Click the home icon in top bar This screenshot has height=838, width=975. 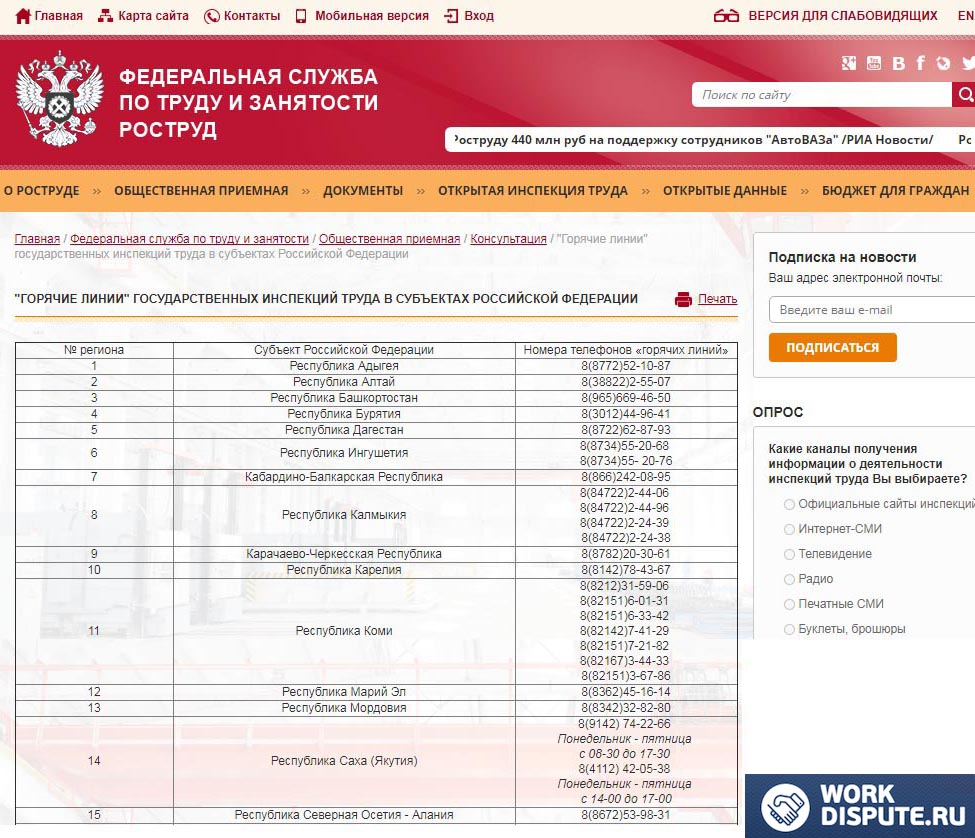point(22,16)
